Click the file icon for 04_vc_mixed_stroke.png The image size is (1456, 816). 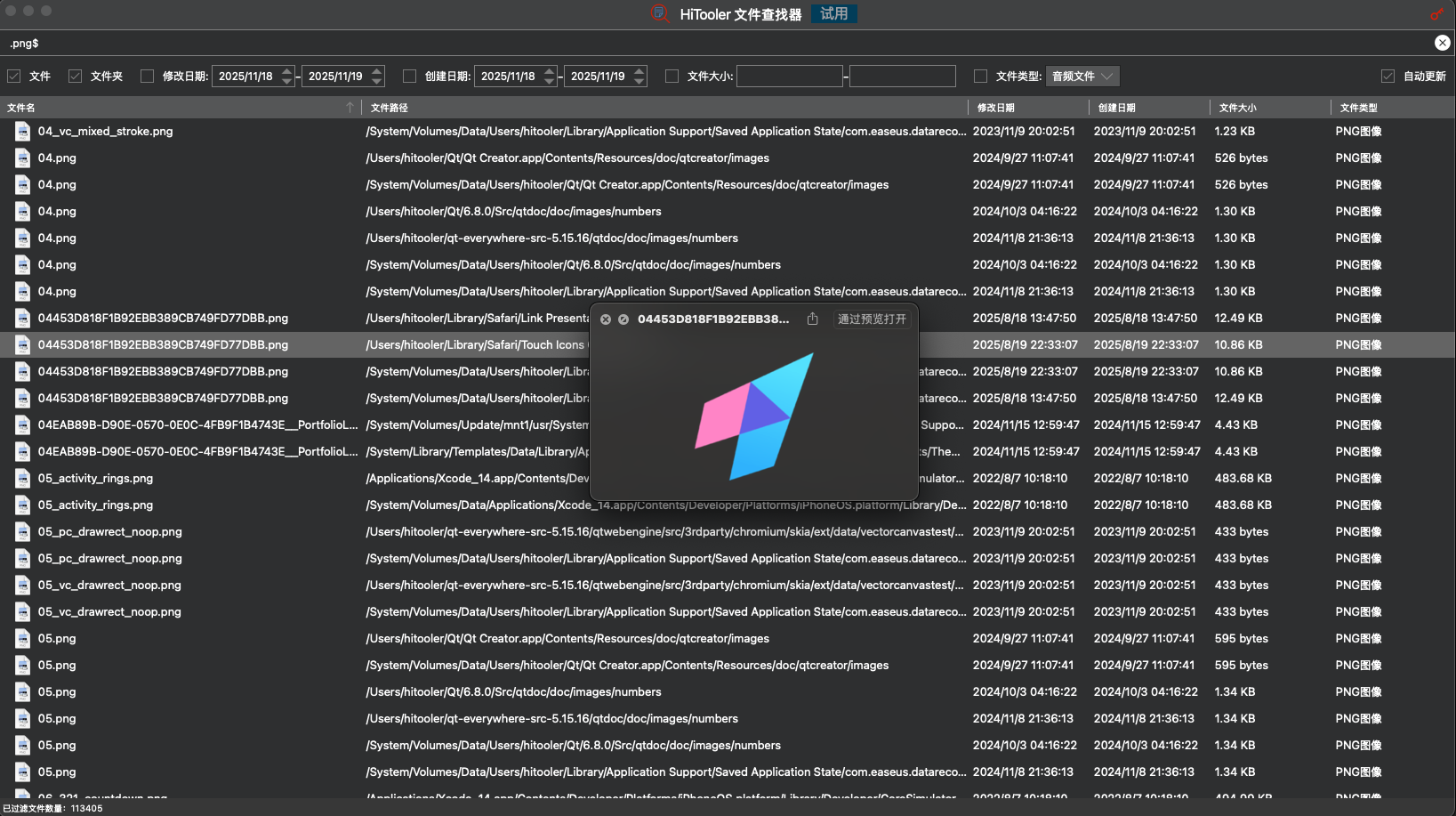click(22, 132)
